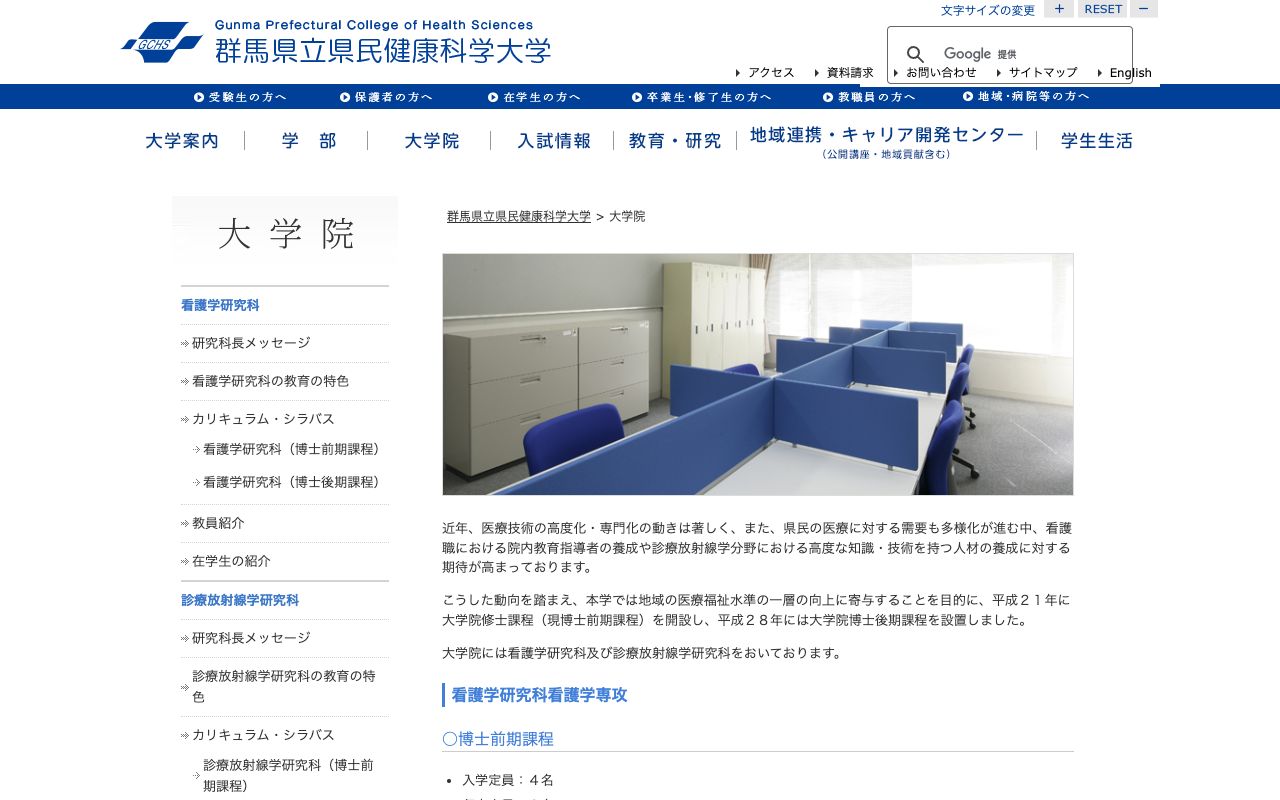Click the GCHS university logo
This screenshot has height=800, width=1280.
coord(163,40)
